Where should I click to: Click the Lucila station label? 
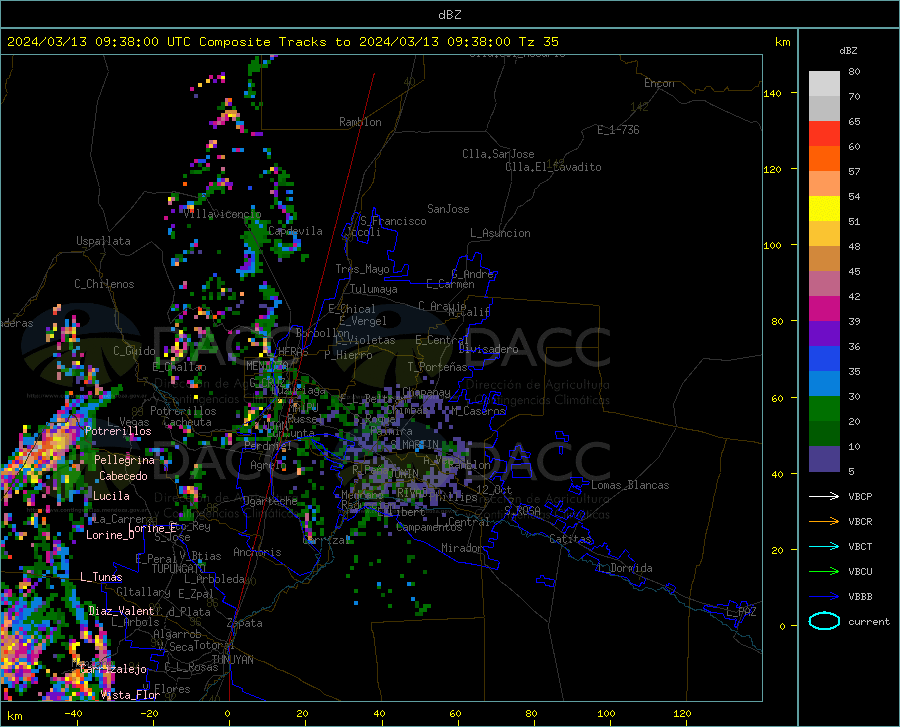pos(111,496)
